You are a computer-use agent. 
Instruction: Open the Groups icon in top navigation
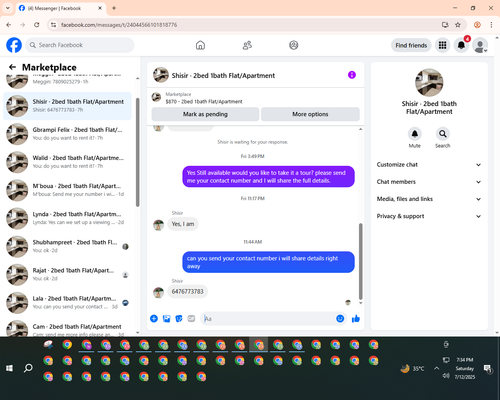(294, 45)
